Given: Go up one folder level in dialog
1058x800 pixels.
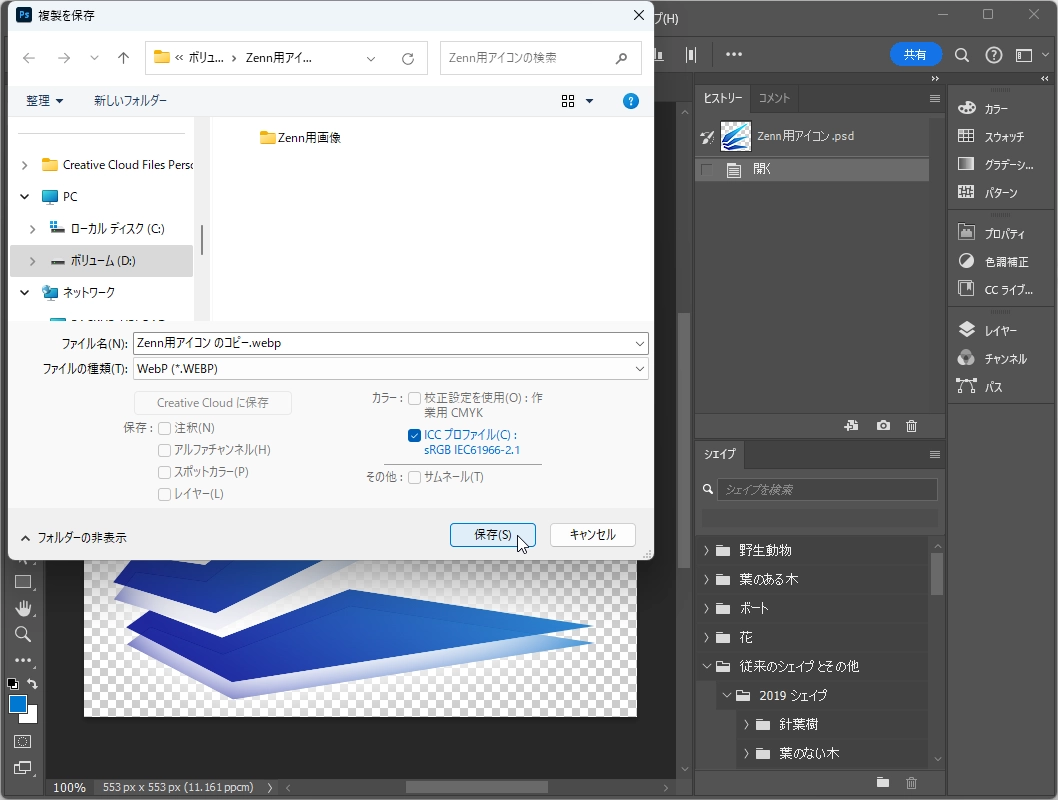Looking at the screenshot, I should [123, 58].
